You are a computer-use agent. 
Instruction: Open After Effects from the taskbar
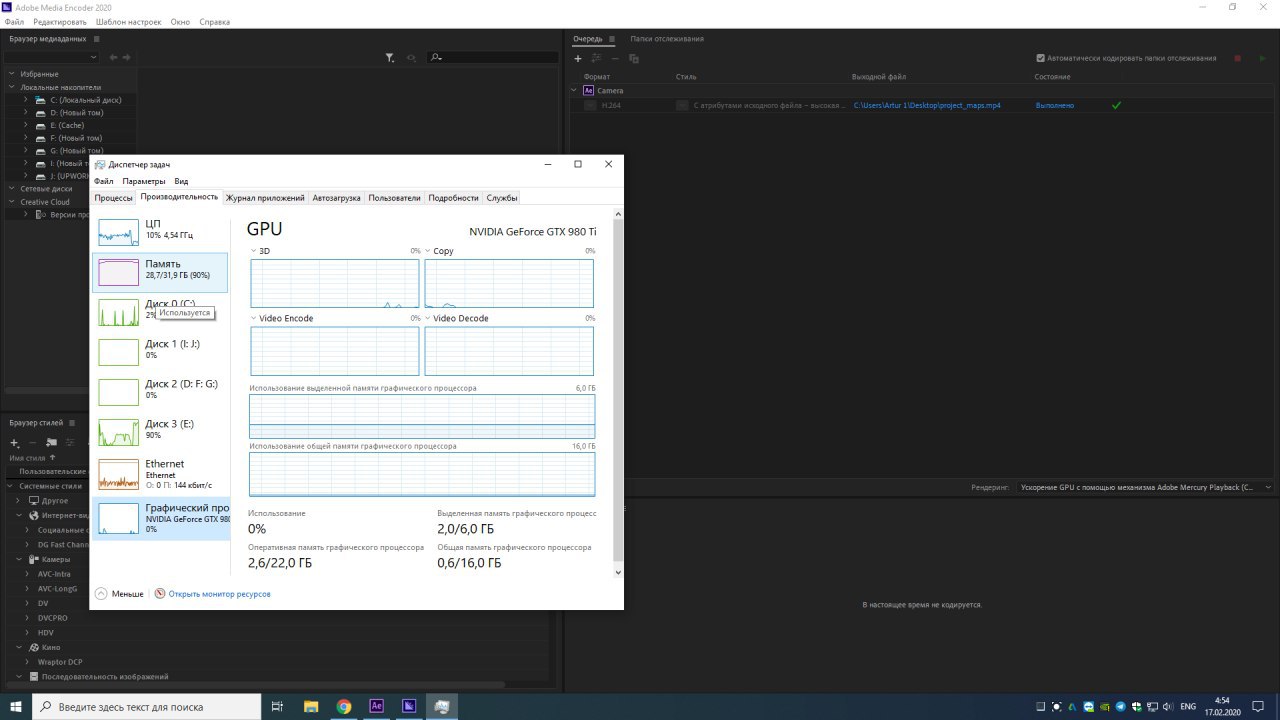tap(377, 706)
